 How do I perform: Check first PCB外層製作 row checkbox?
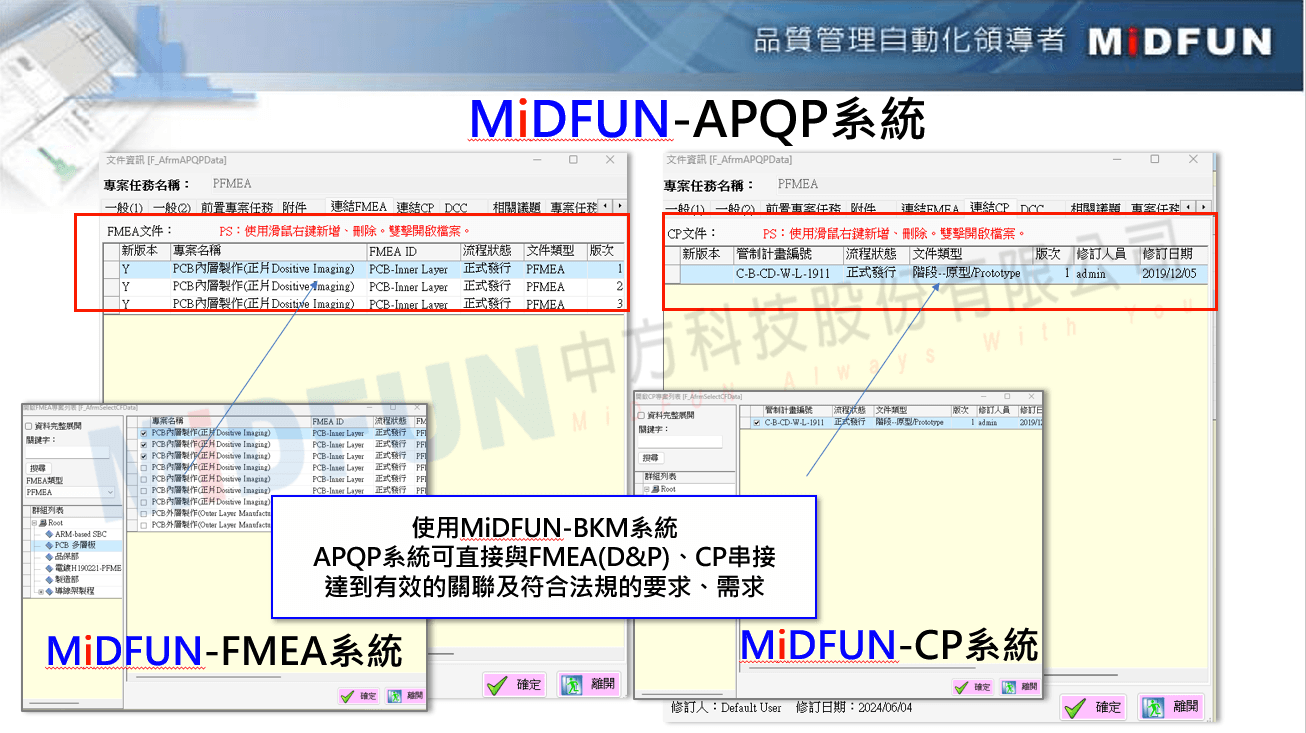(x=144, y=513)
